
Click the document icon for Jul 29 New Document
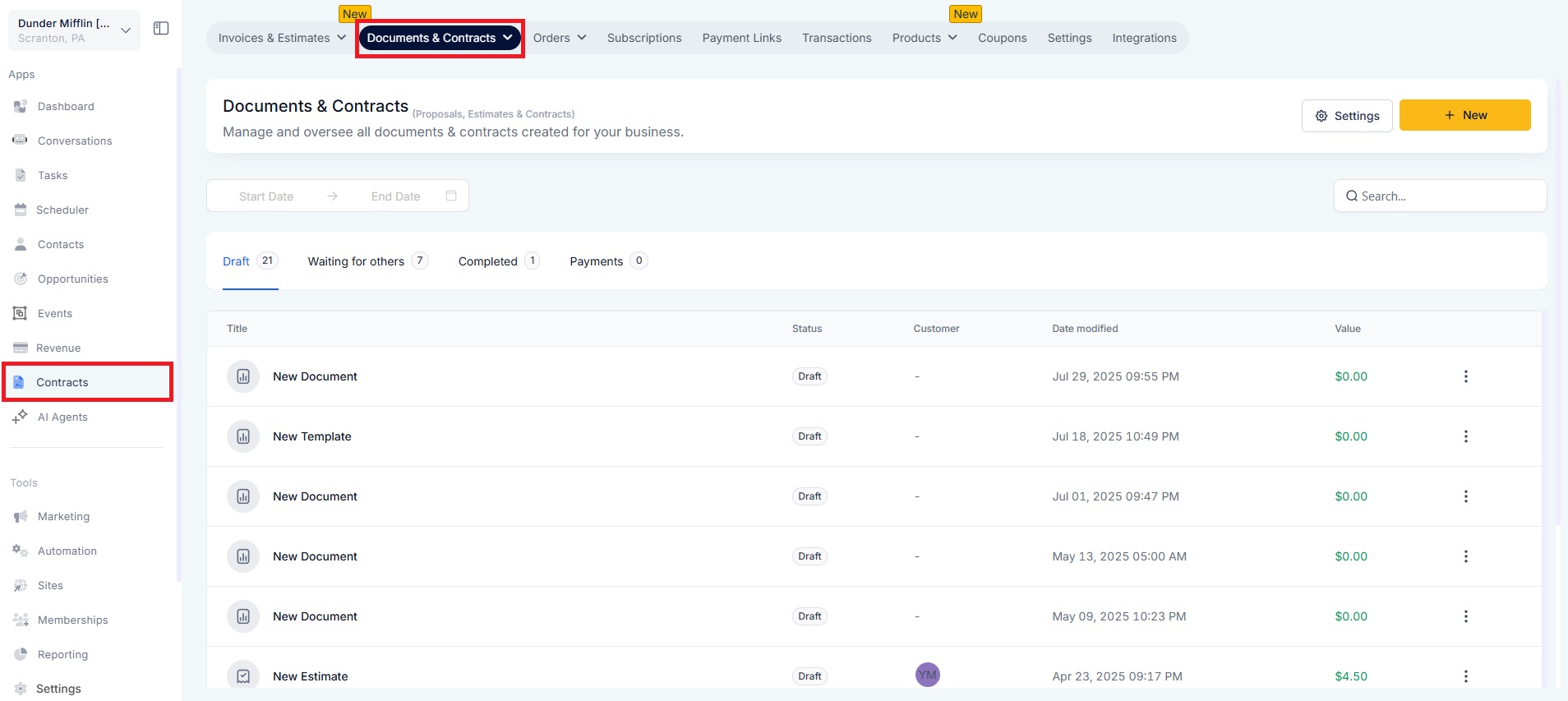tap(243, 376)
